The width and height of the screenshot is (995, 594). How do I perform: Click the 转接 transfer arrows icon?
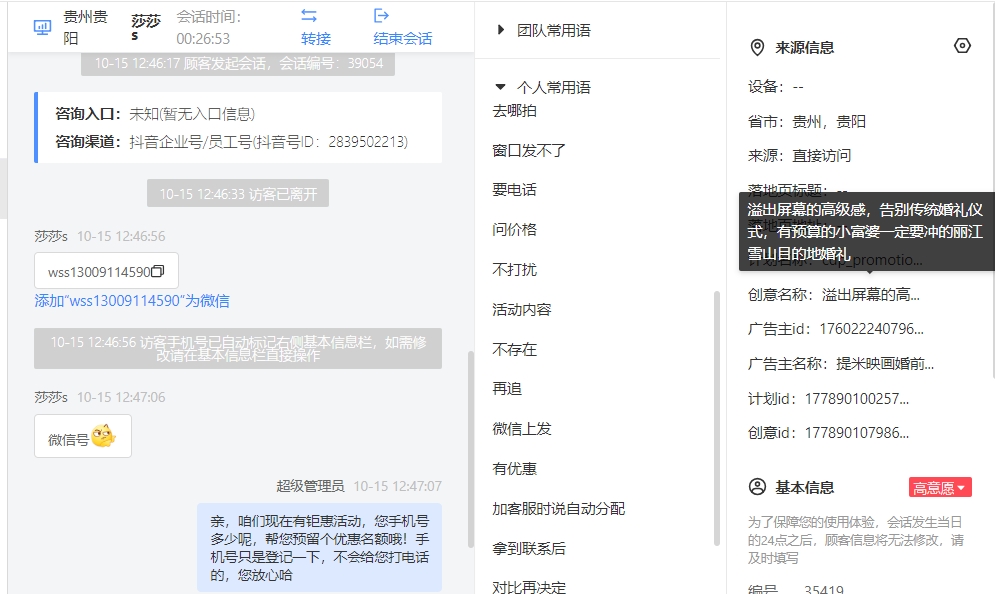pos(309,16)
